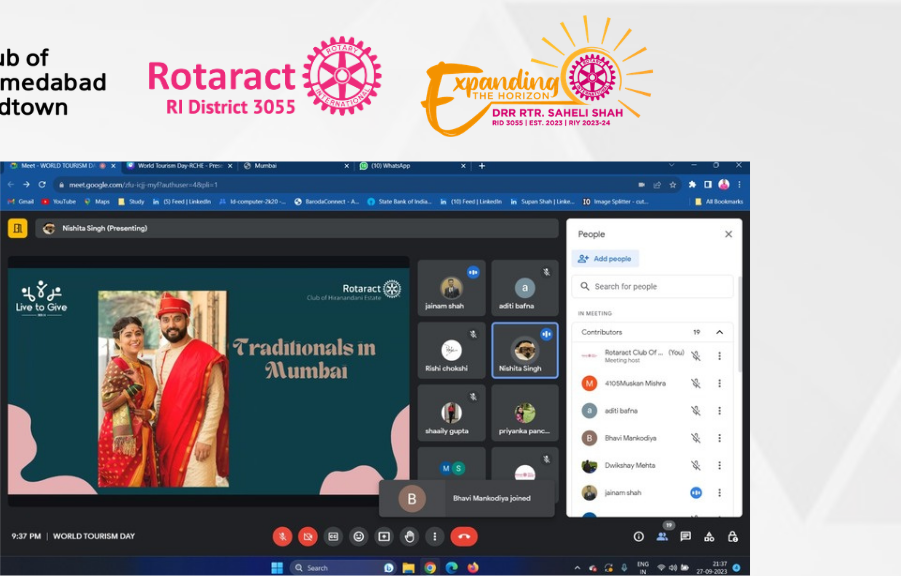
Task: Open chat with everyone icon
Action: click(x=686, y=536)
